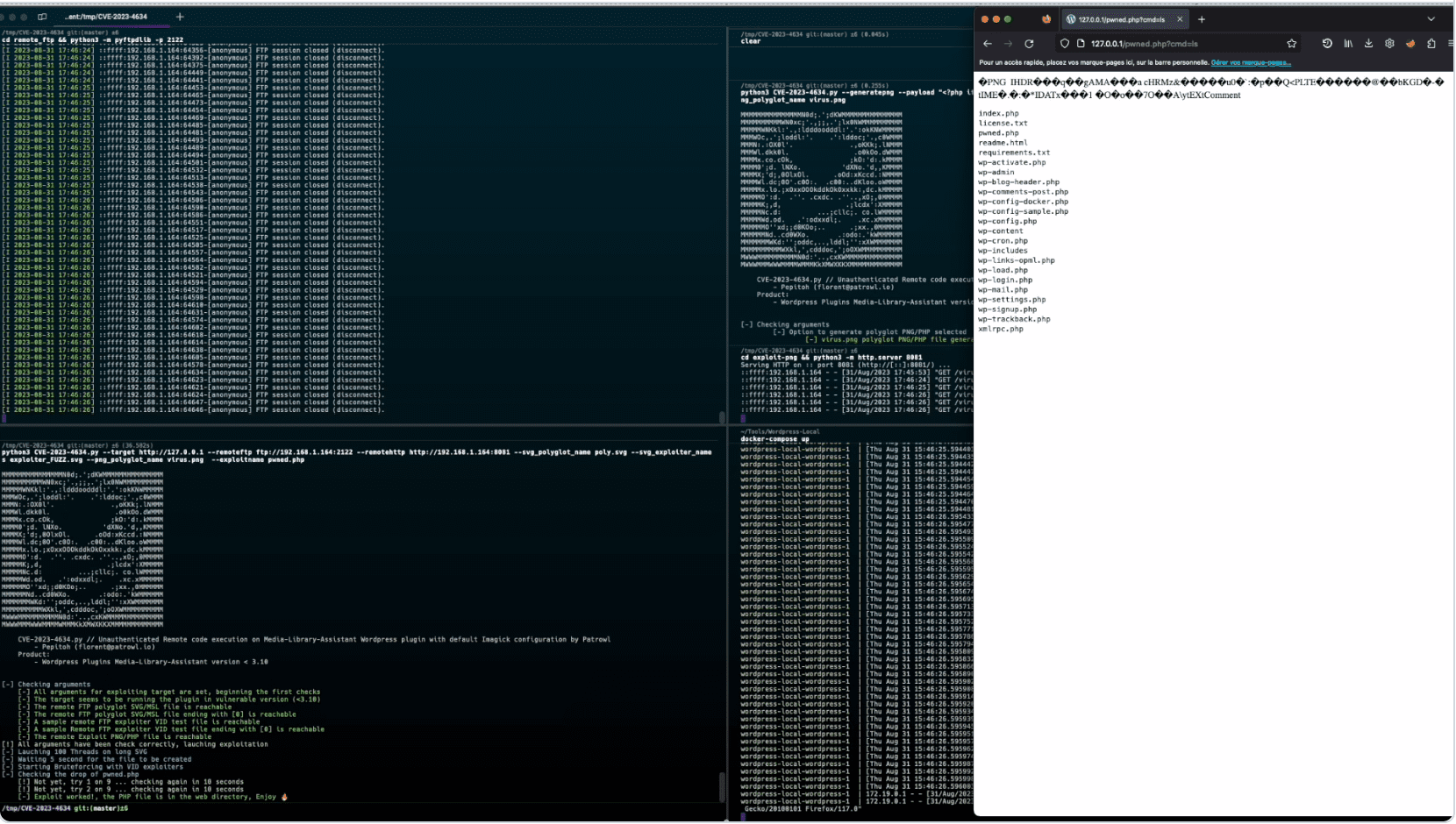Click the bottom-left terminal pane scrollbar

point(722,787)
